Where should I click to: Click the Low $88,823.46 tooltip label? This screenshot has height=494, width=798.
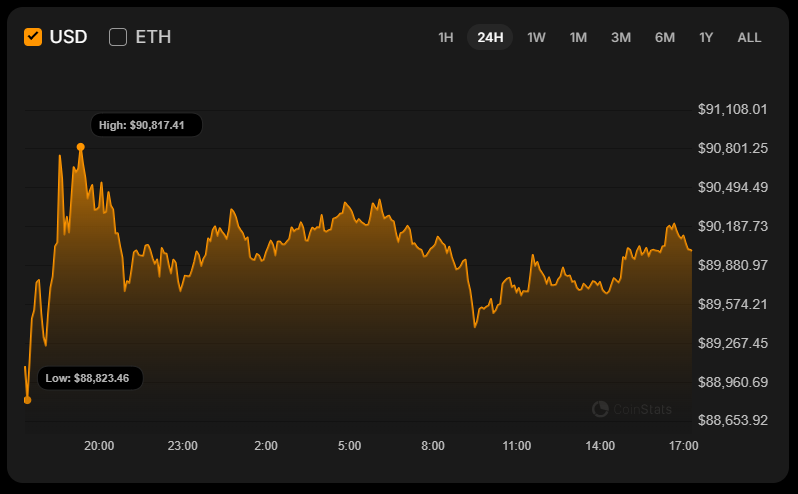88,378
